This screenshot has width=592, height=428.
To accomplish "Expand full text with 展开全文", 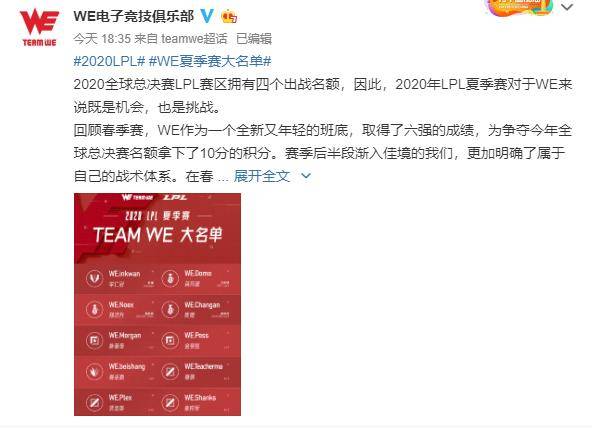I will click(x=262, y=176).
